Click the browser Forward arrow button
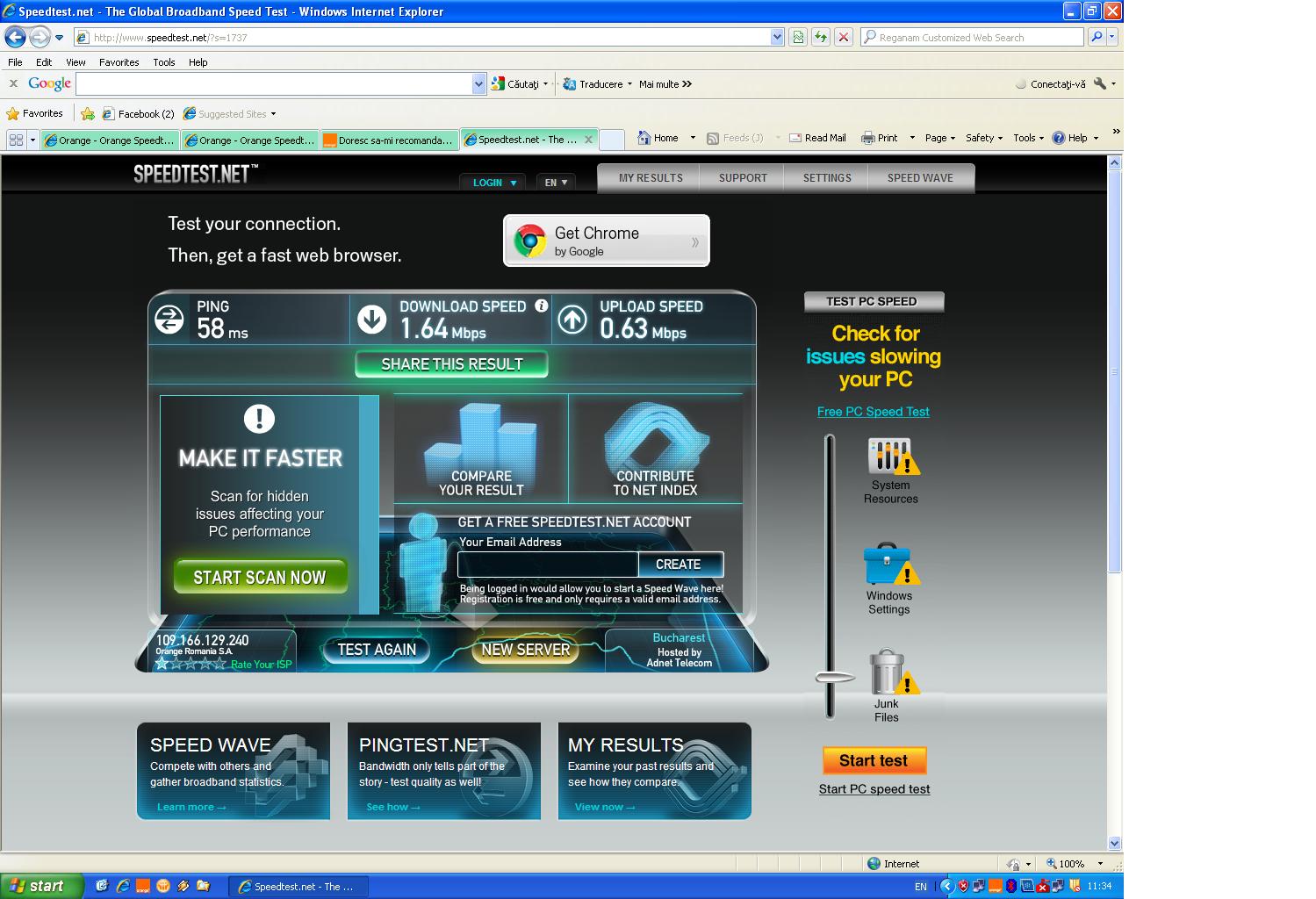The width and height of the screenshot is (1316, 899). point(40,37)
